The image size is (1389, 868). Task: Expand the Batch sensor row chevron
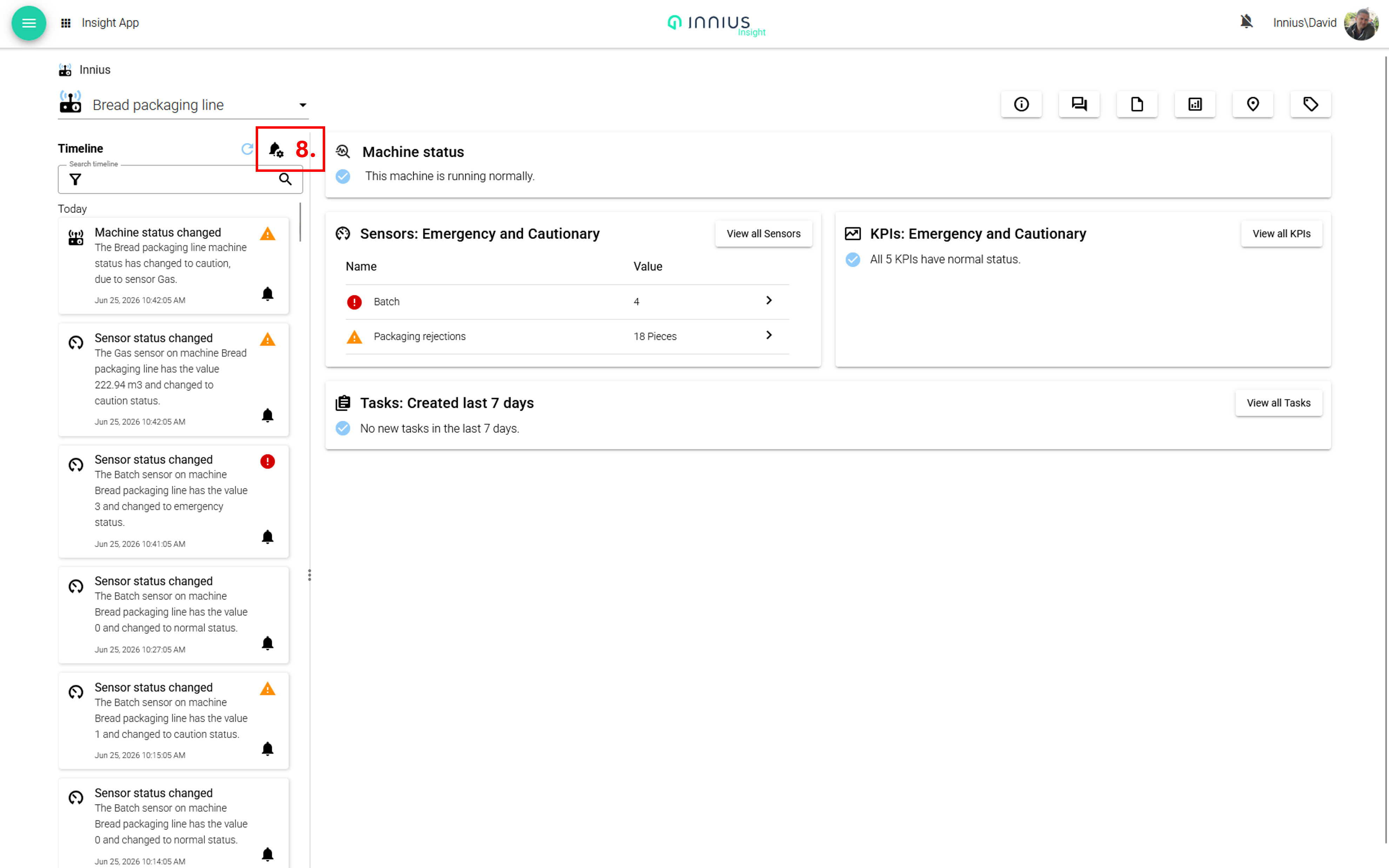coord(769,300)
